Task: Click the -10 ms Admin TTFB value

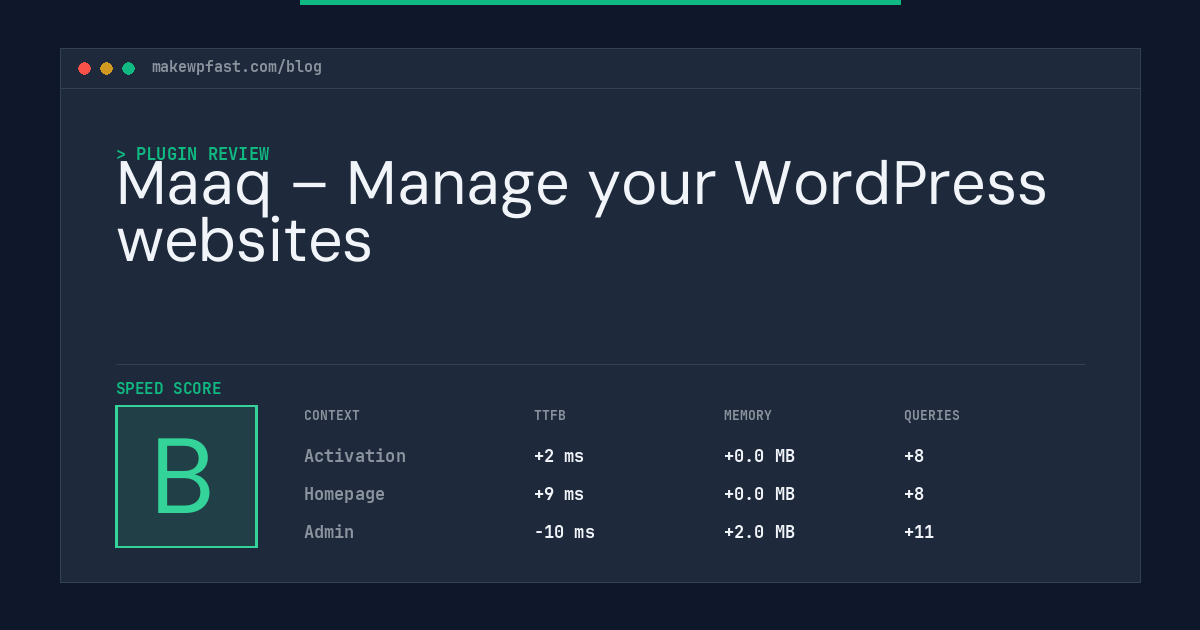Action: tap(564, 532)
